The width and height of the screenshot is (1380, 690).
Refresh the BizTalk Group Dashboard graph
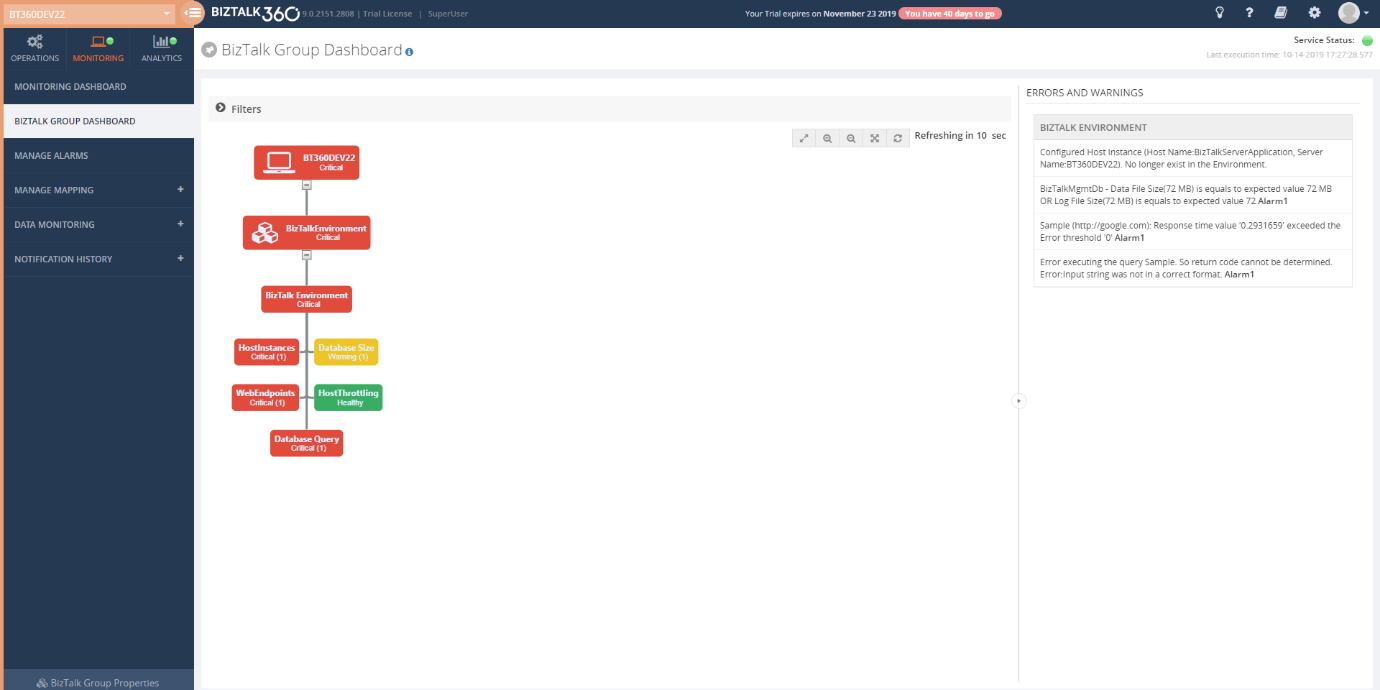[x=898, y=138]
